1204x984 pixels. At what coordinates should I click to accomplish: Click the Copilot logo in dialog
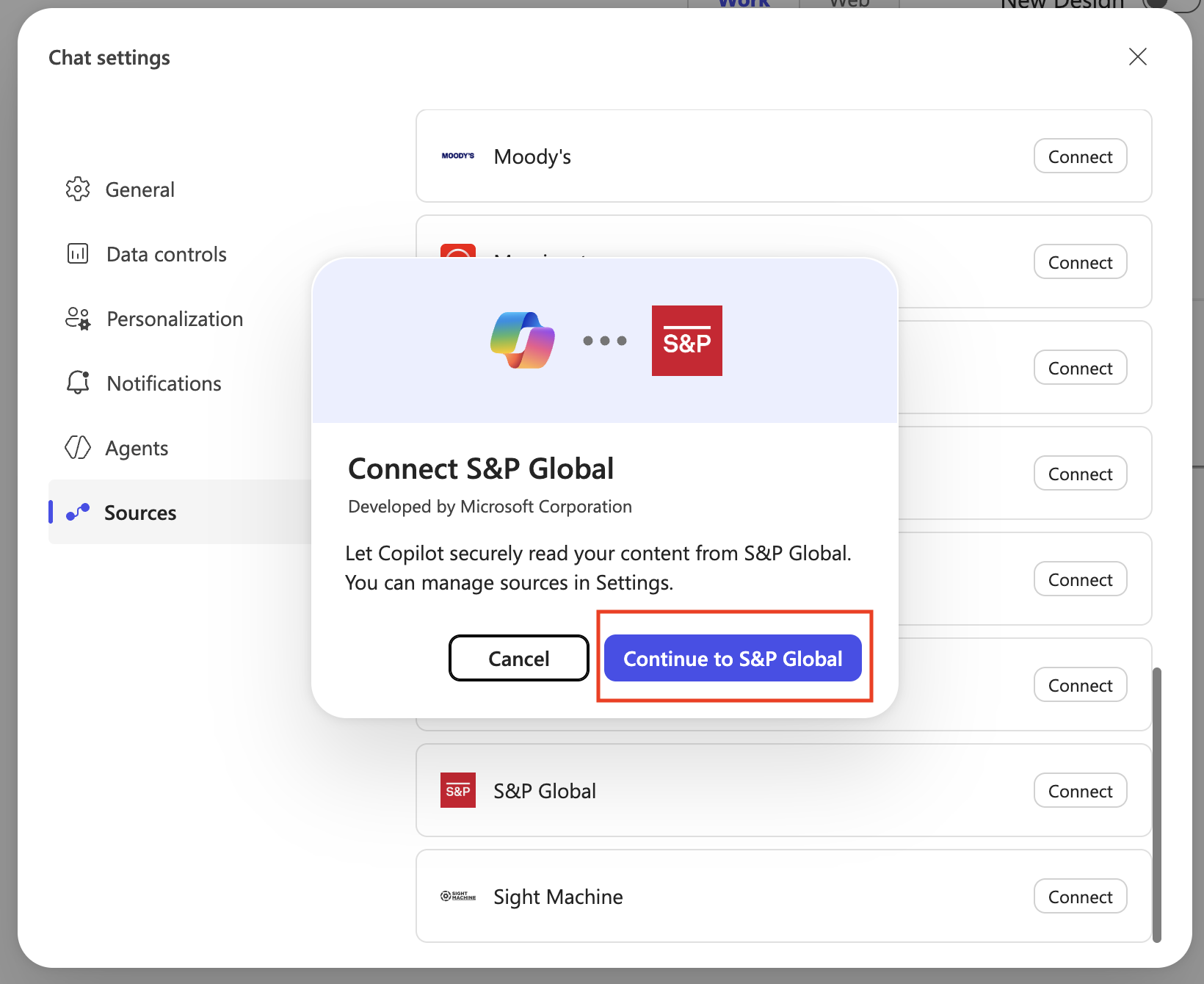(x=523, y=340)
